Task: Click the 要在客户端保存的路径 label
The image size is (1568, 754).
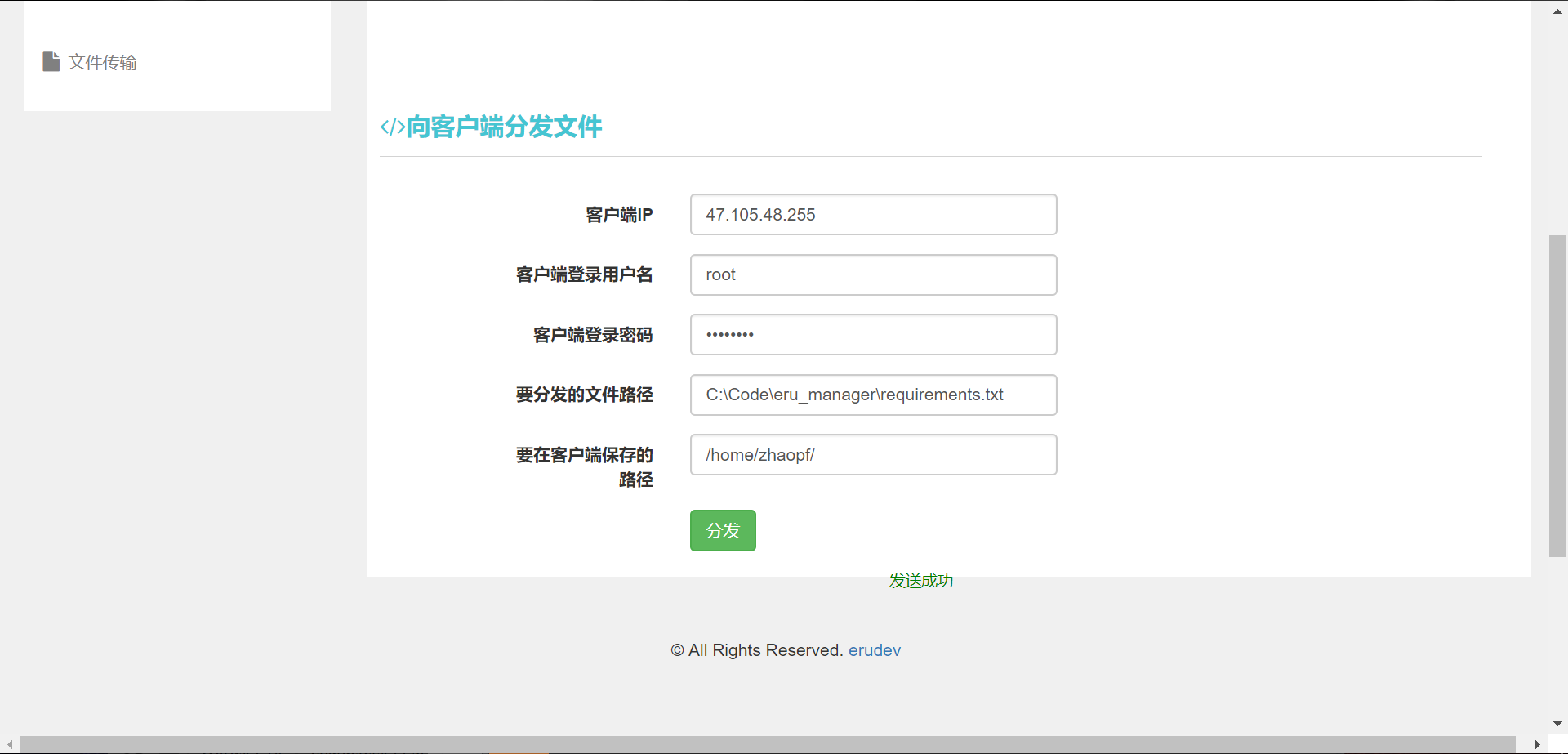Action: click(x=585, y=467)
